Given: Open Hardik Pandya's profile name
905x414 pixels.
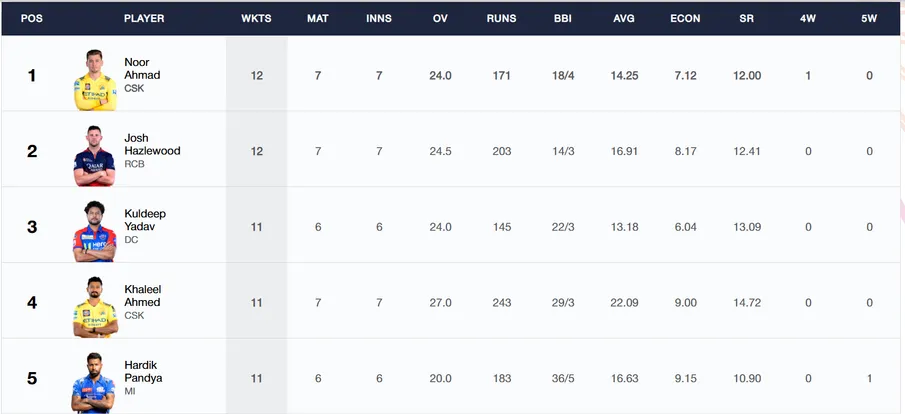Looking at the screenshot, I should coord(143,371).
